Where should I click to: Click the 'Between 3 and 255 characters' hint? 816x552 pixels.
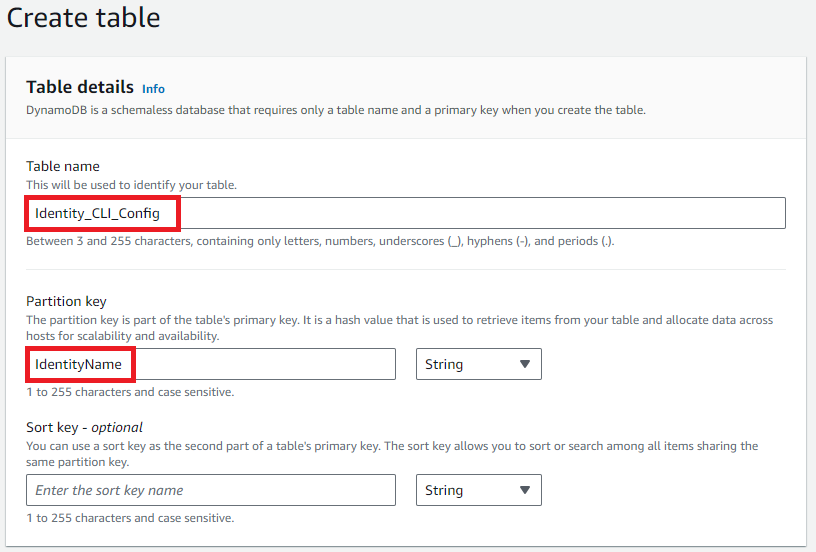[x=320, y=241]
